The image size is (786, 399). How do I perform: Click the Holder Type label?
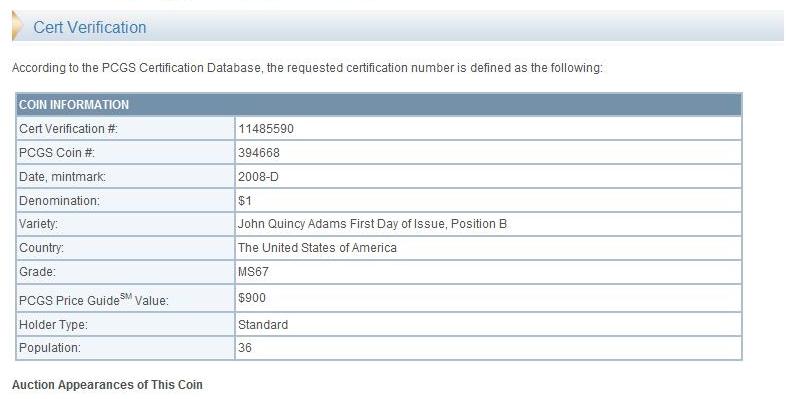pos(53,325)
